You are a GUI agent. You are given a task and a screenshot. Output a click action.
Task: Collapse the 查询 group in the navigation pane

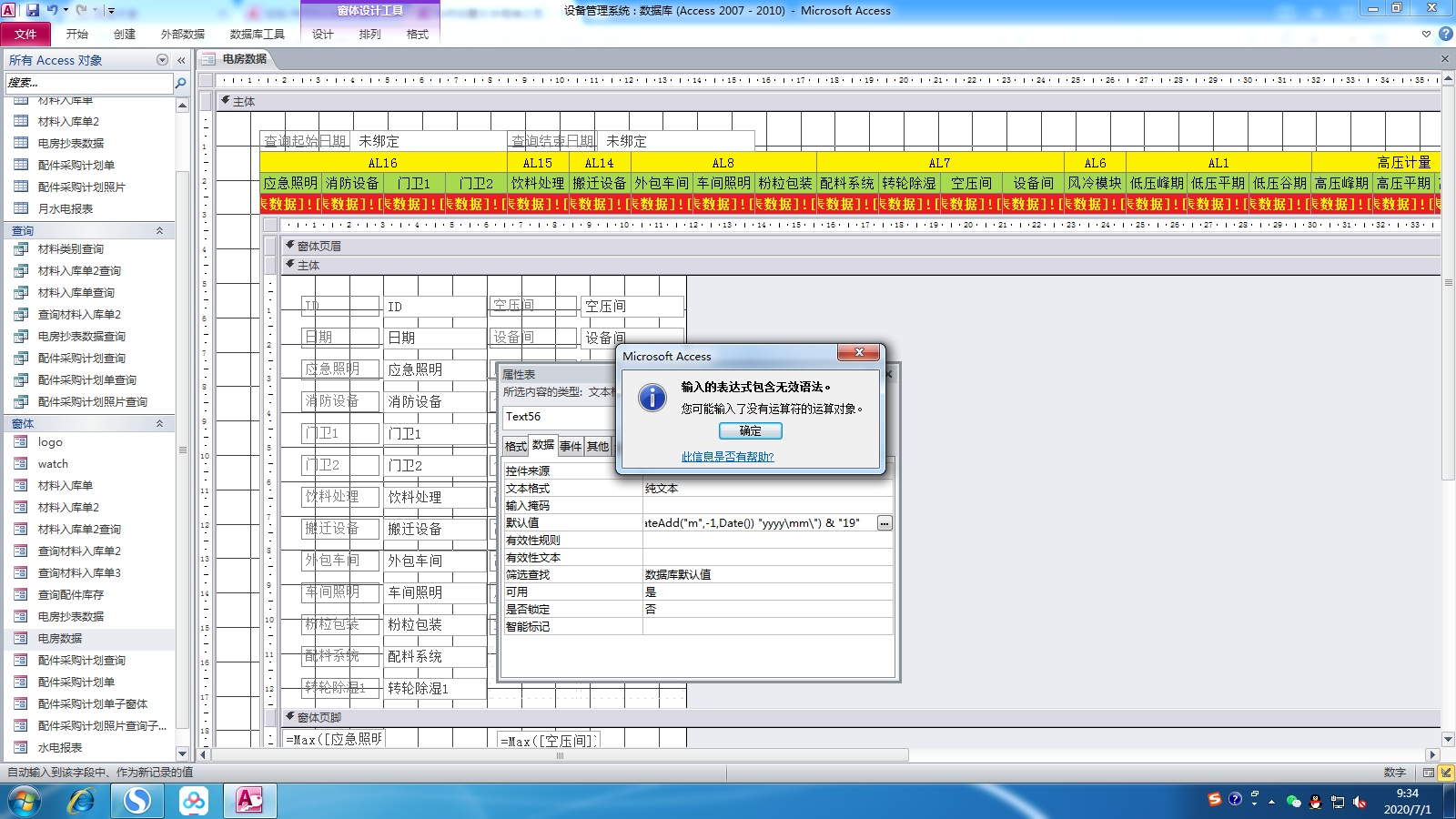[x=160, y=231]
